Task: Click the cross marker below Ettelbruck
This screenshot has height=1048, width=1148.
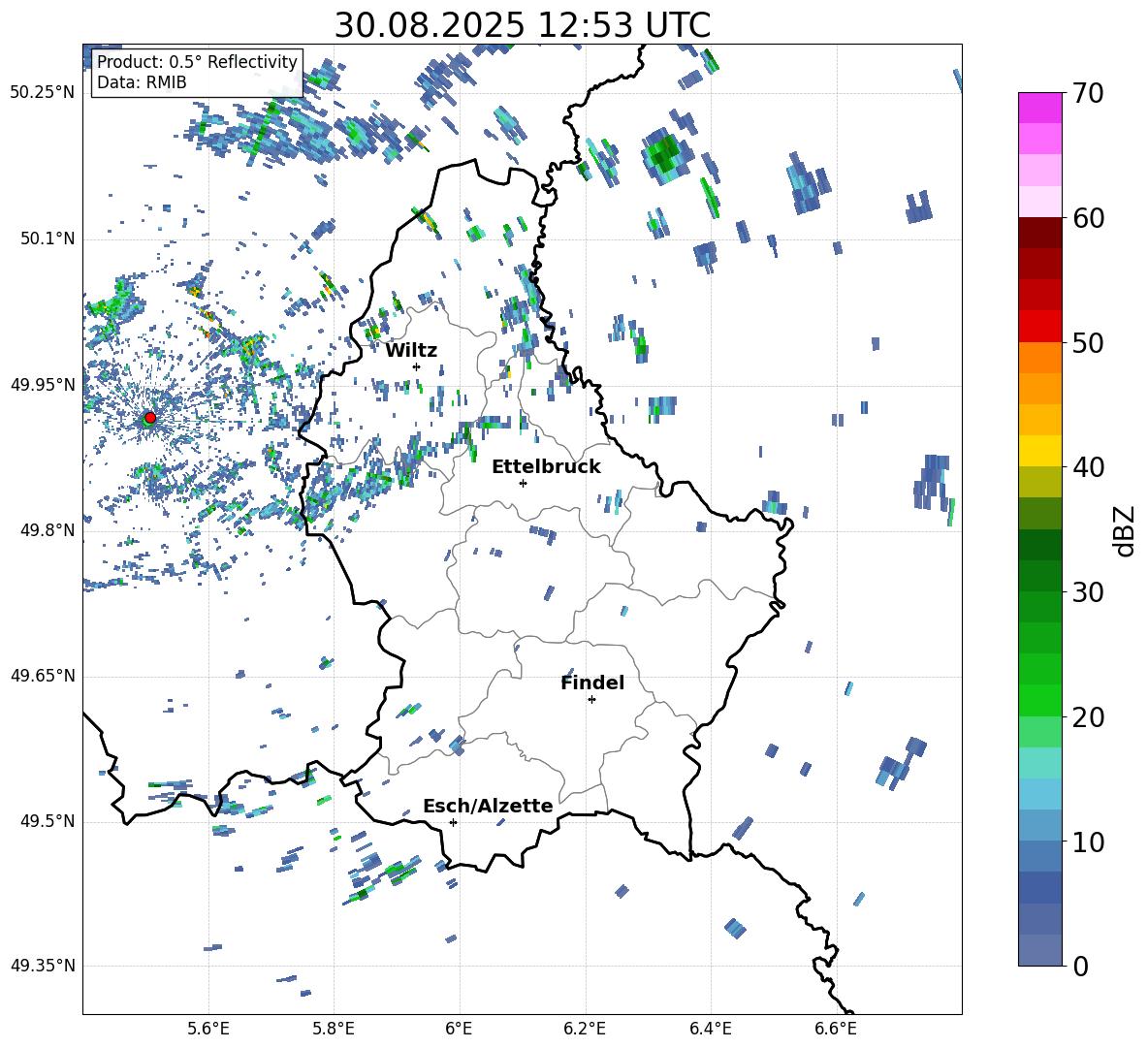Action: pos(523,483)
